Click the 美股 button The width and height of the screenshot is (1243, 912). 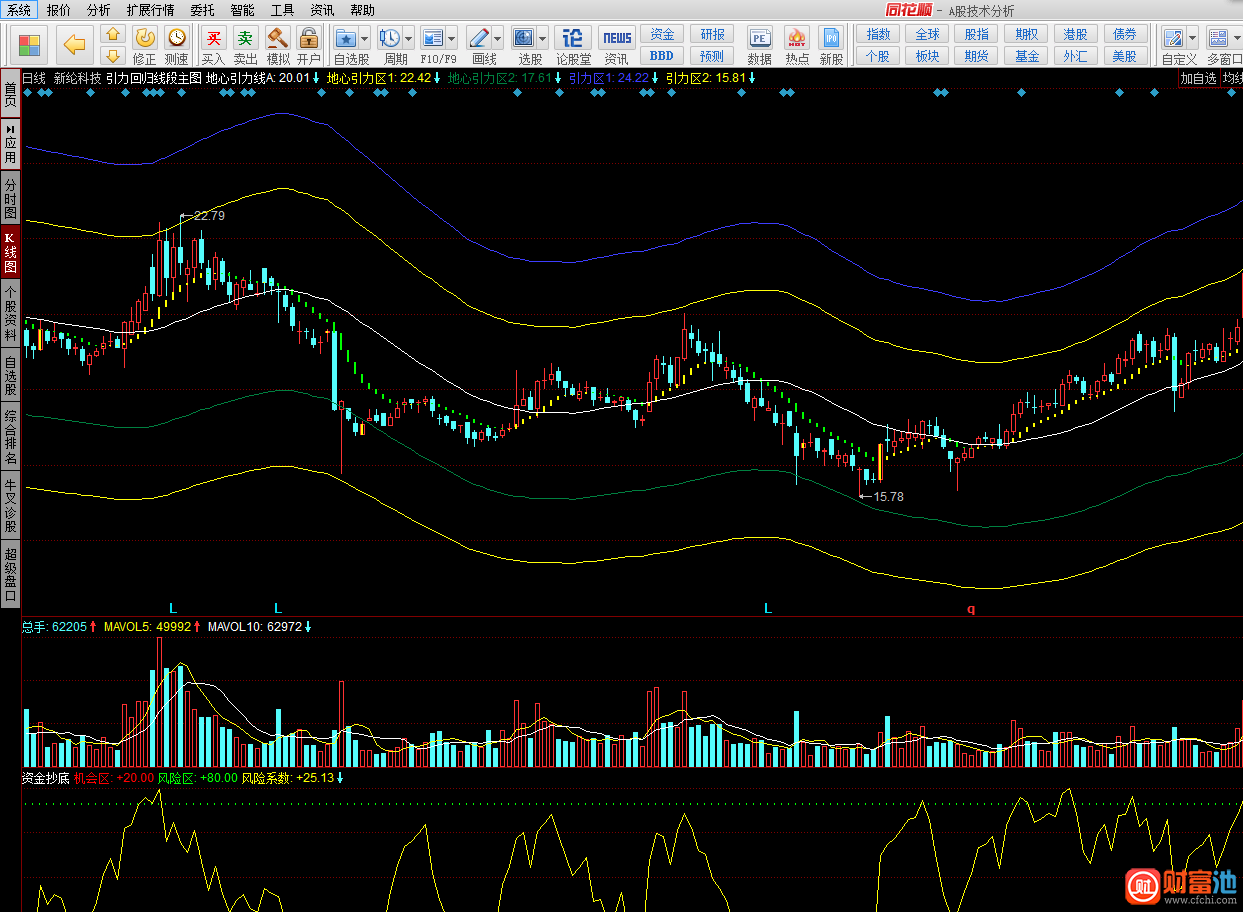coord(1124,56)
